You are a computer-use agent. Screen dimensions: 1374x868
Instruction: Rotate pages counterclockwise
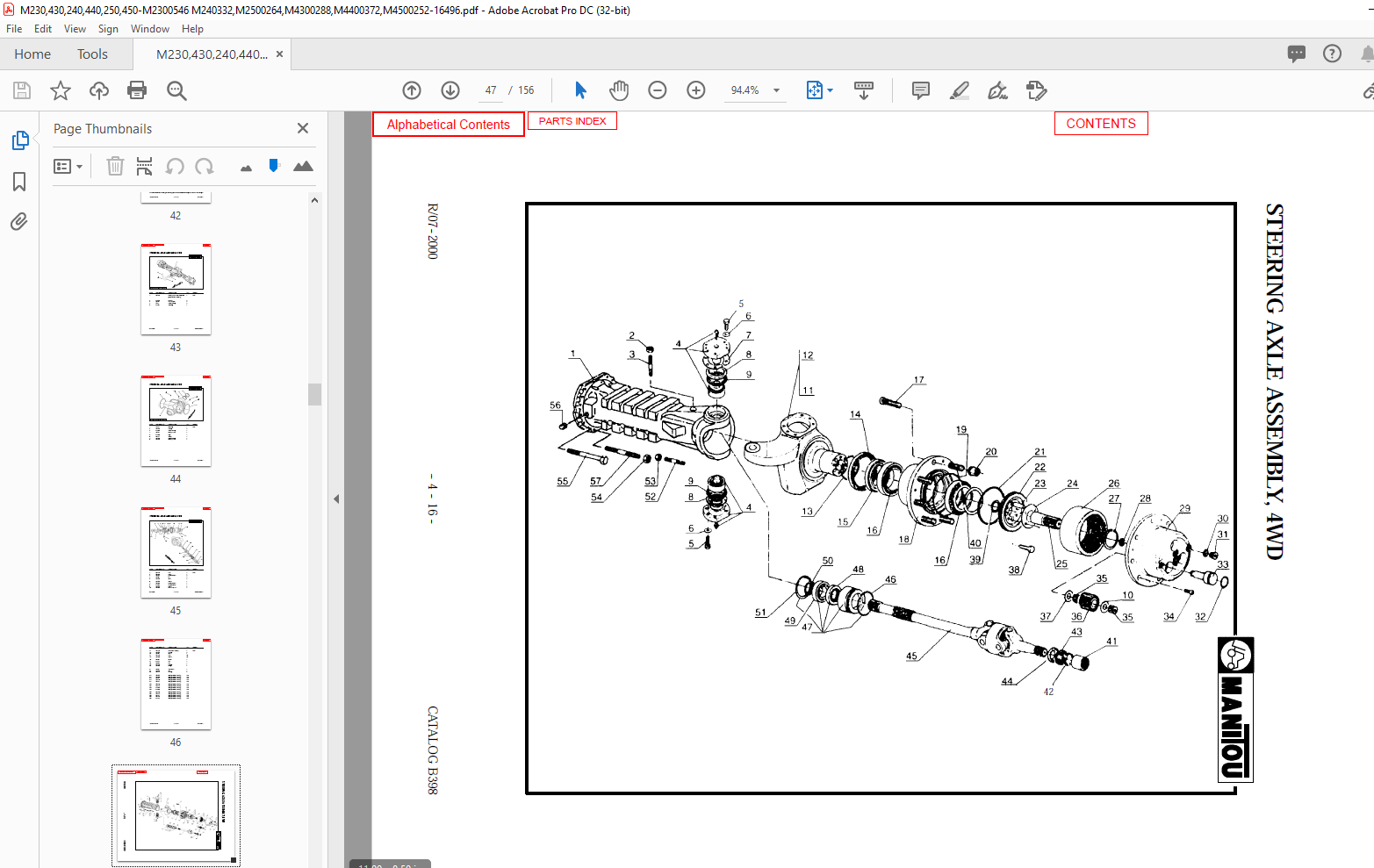175,166
